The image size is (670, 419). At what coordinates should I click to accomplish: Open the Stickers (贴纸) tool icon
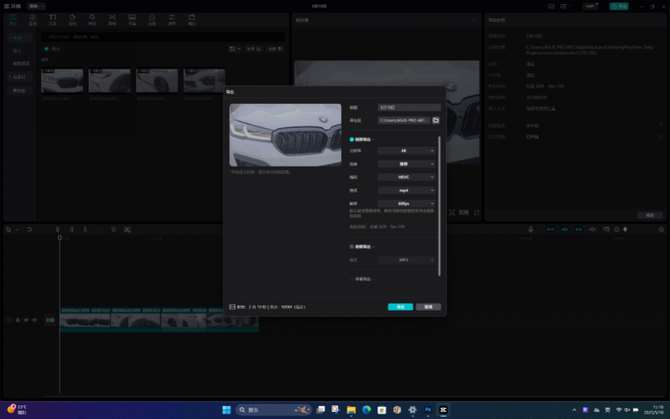click(x=72, y=19)
